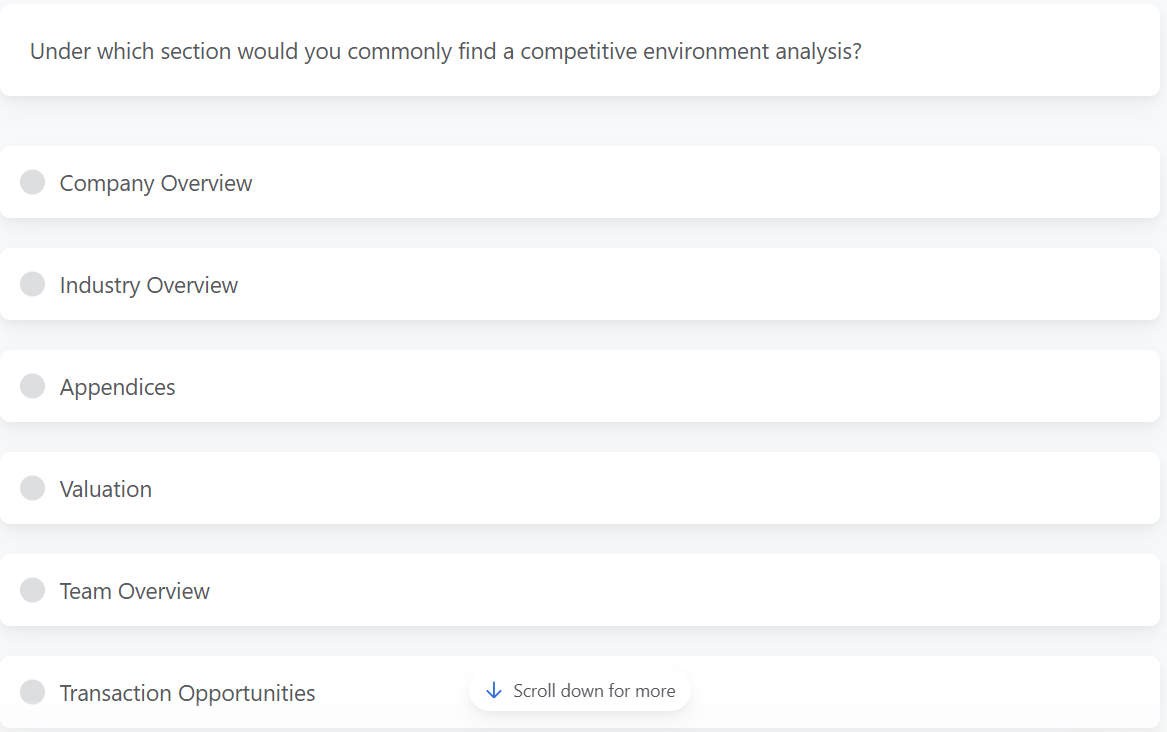Click the downward arrow icon
The image size is (1167, 732).
493,690
